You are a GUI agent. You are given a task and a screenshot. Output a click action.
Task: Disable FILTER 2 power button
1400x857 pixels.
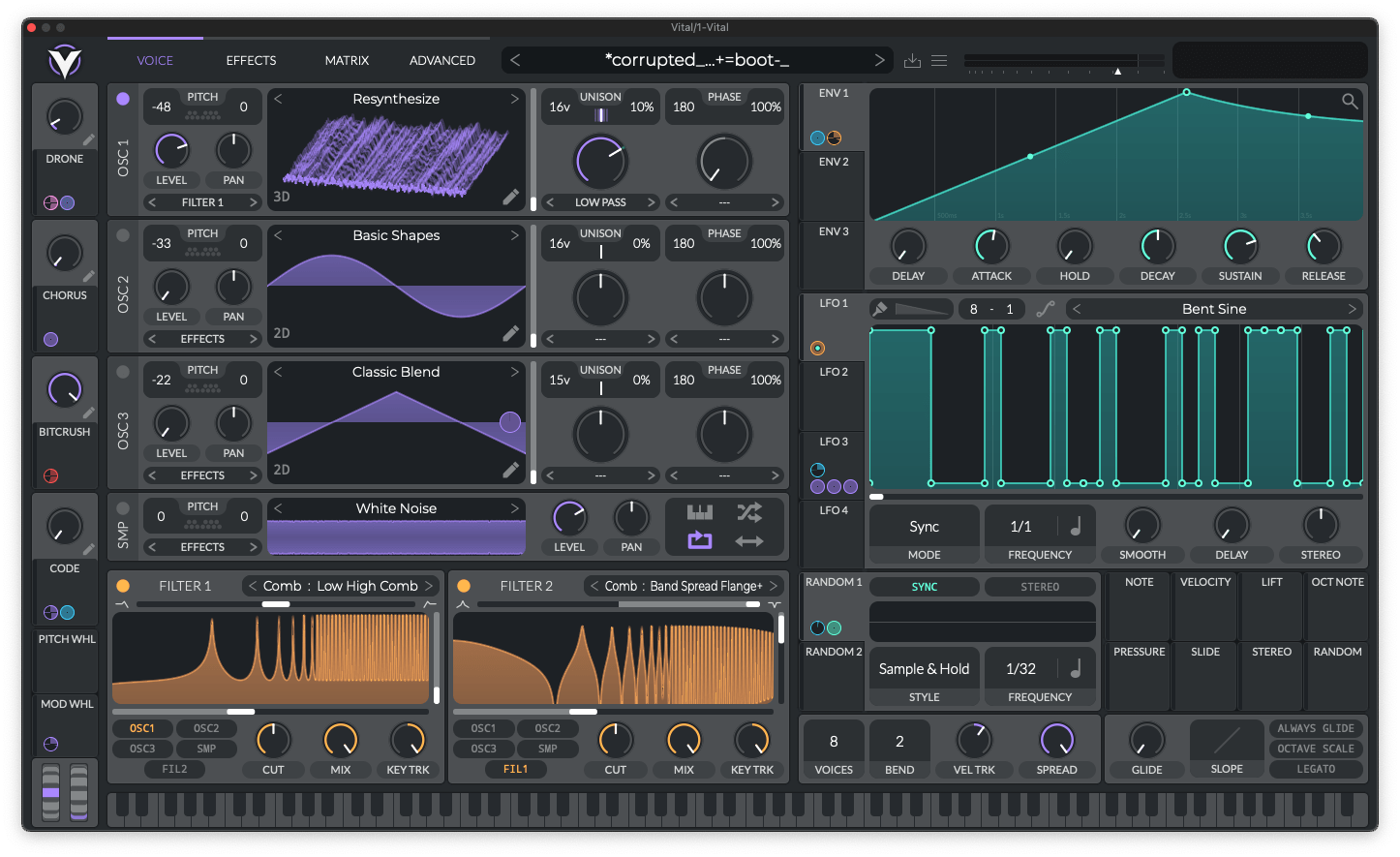point(464,586)
